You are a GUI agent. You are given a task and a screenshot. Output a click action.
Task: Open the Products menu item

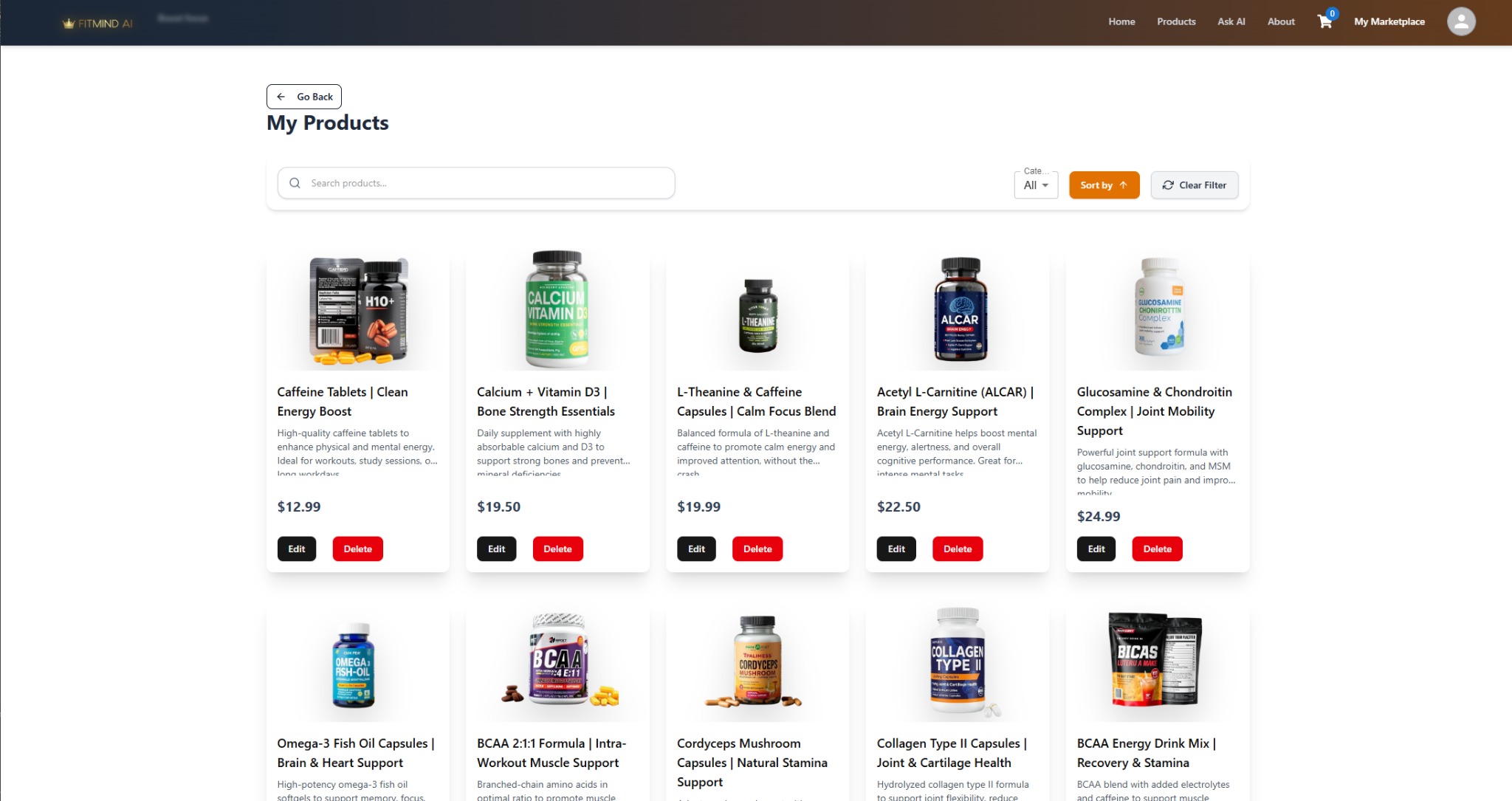1176,21
